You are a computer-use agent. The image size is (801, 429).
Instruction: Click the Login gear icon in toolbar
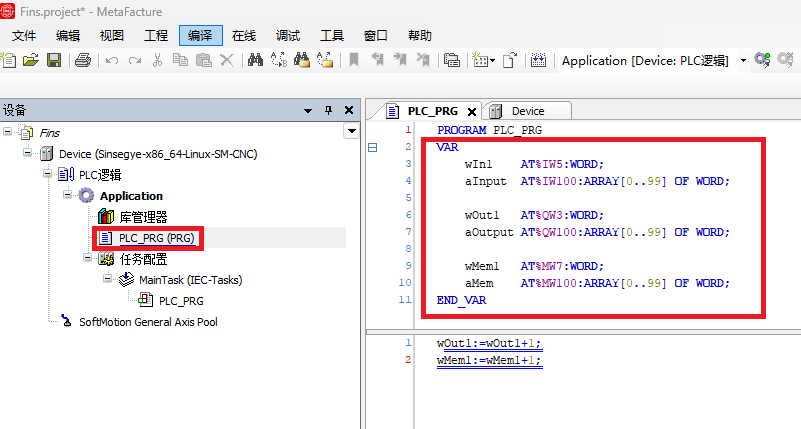click(763, 61)
